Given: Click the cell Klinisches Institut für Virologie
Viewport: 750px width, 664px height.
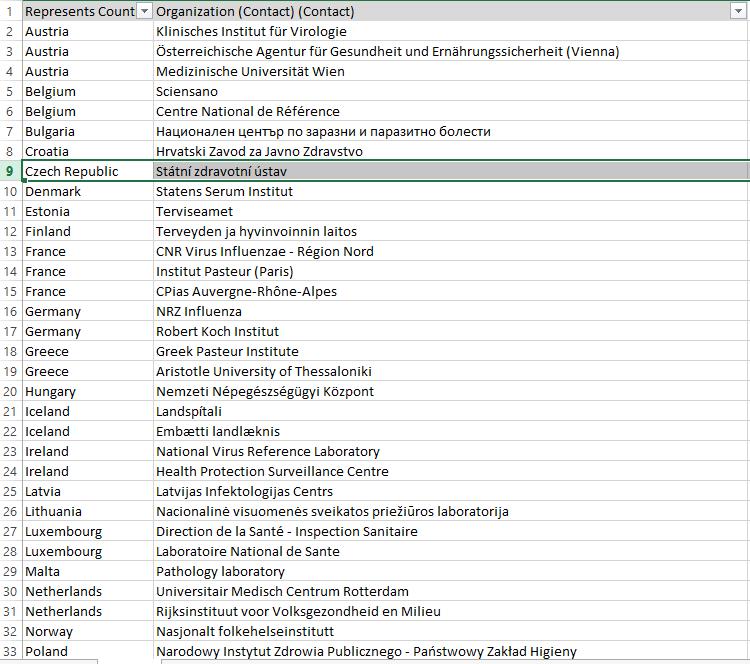Looking at the screenshot, I should click(451, 32).
